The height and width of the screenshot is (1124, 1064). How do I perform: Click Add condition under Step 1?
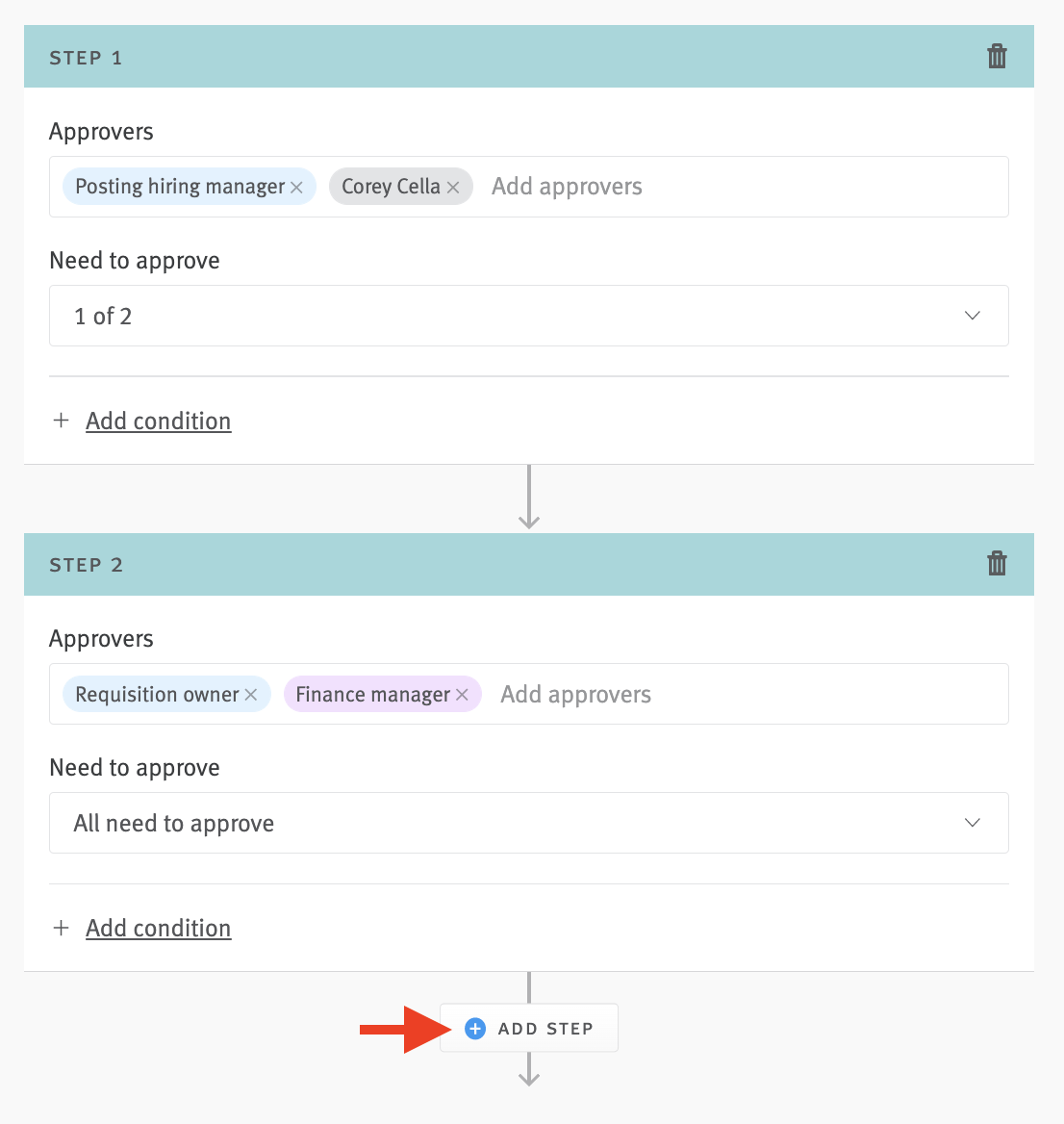[x=158, y=421]
